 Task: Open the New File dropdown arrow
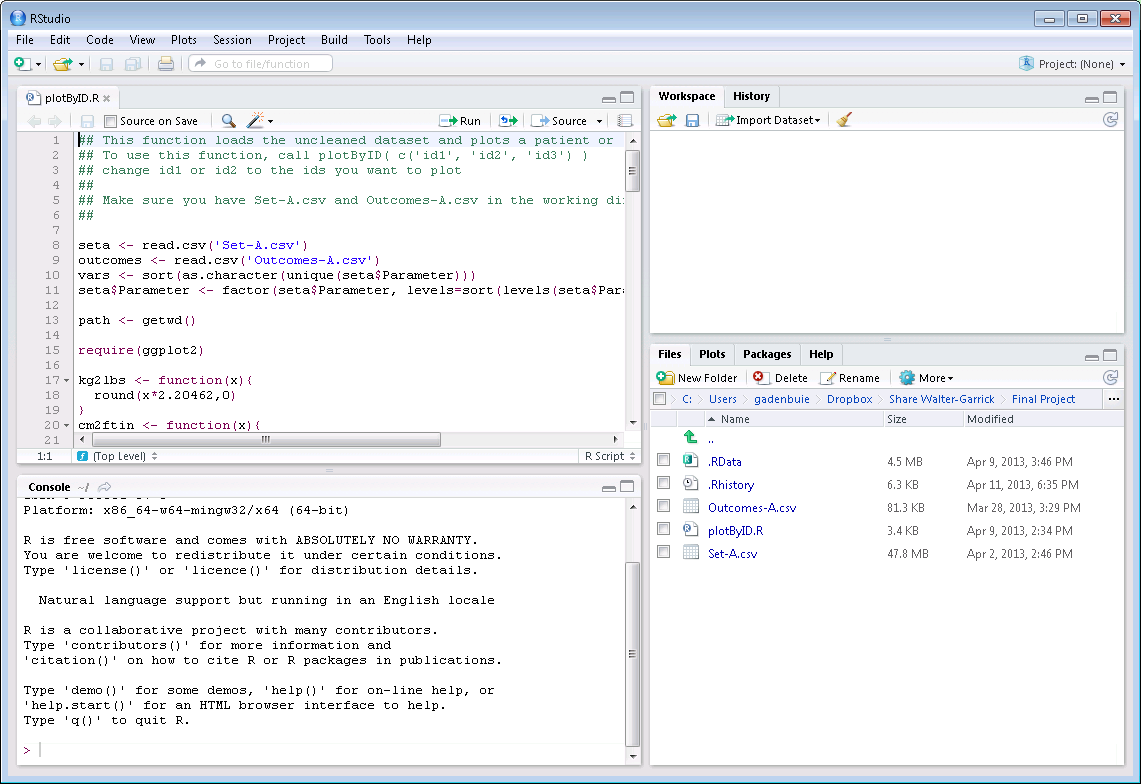tap(38, 65)
